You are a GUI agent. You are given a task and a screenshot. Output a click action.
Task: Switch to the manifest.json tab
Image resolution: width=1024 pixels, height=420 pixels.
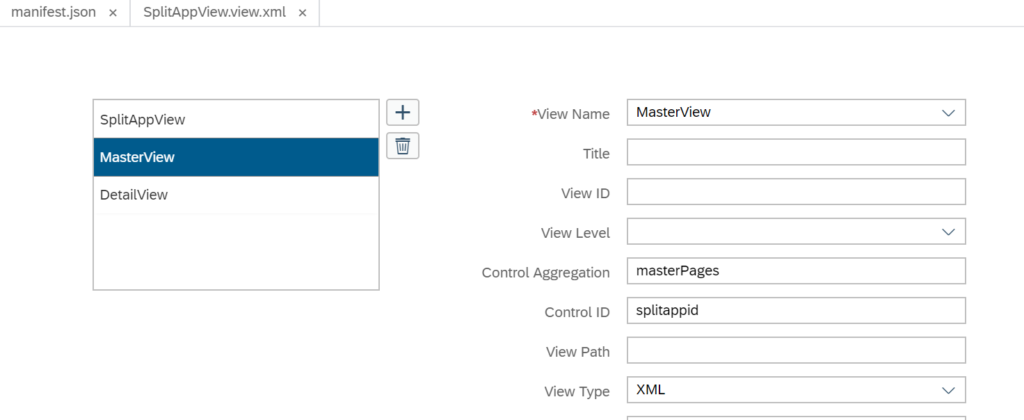pos(55,12)
